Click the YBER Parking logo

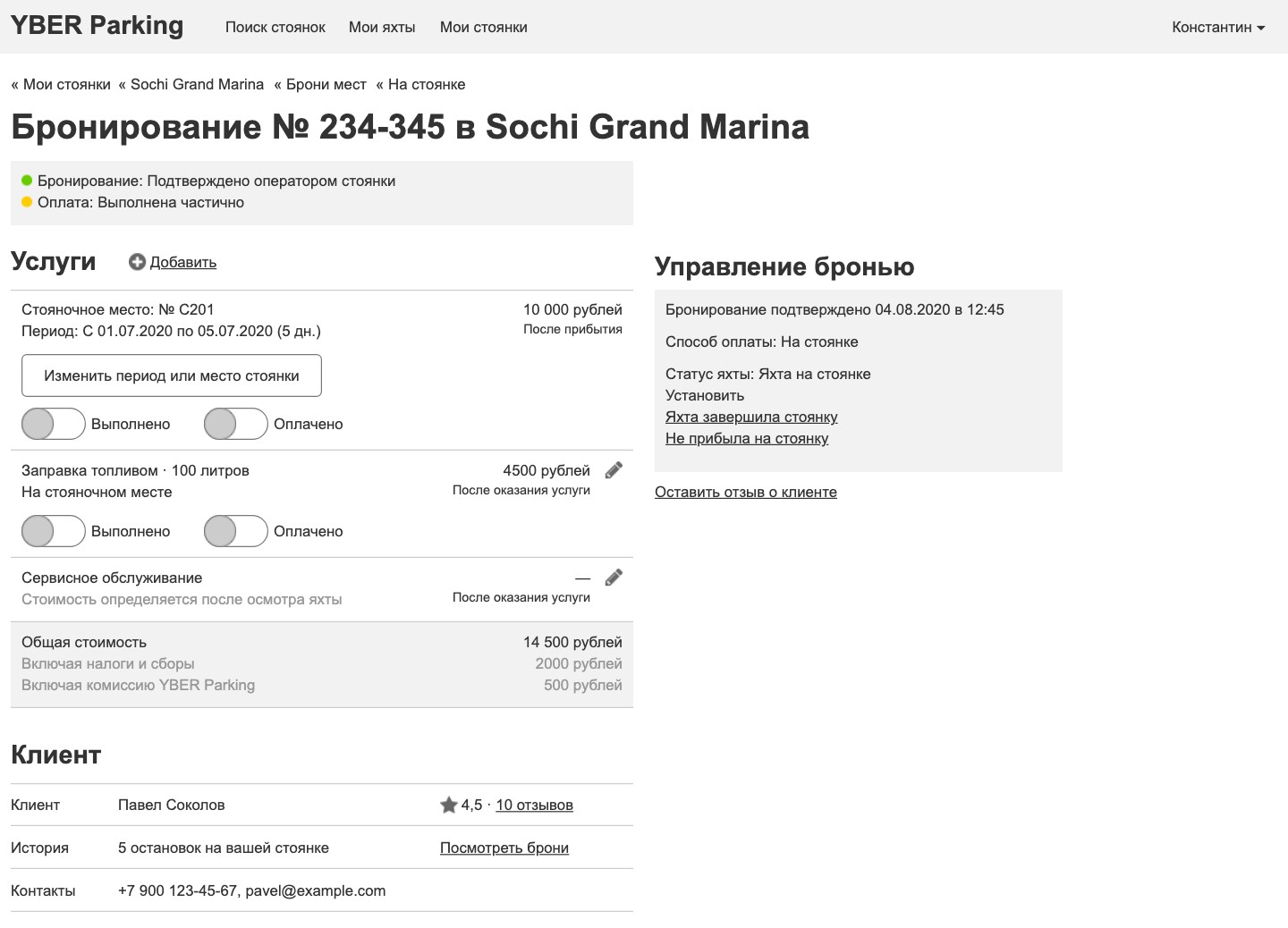tap(97, 25)
